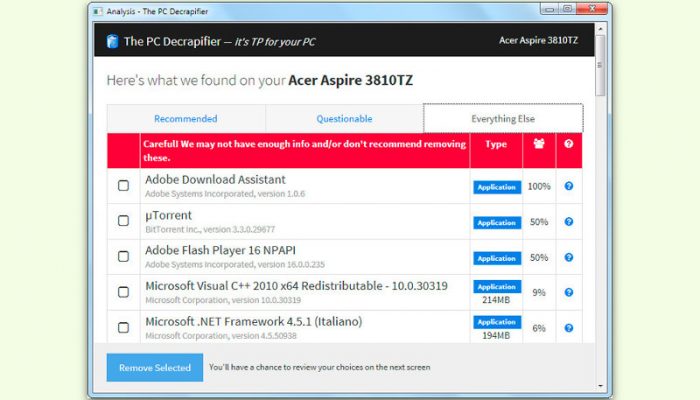Click the 214MB size text
700x400 pixels.
[496, 300]
